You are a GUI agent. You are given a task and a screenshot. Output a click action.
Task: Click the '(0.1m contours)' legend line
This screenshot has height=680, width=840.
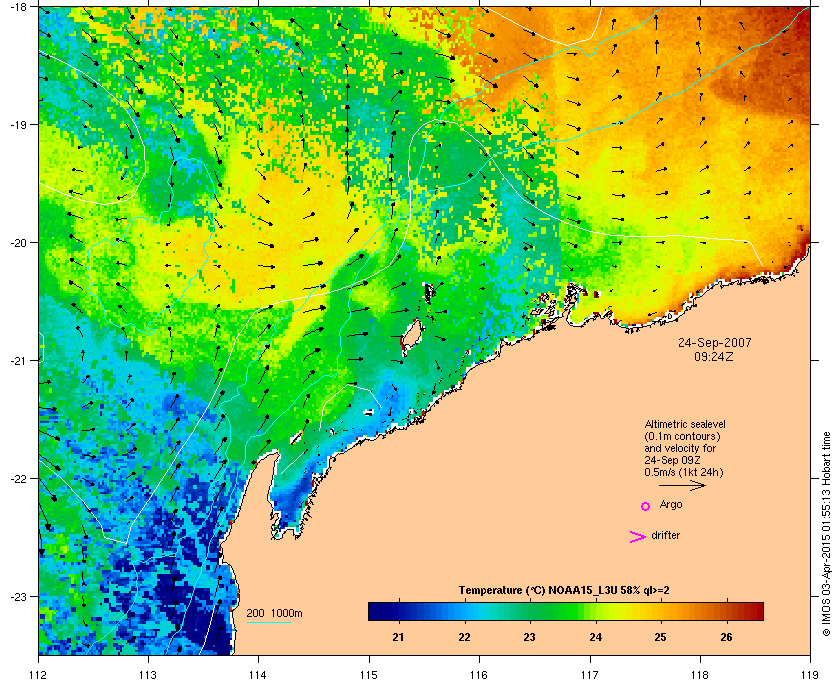(682, 436)
